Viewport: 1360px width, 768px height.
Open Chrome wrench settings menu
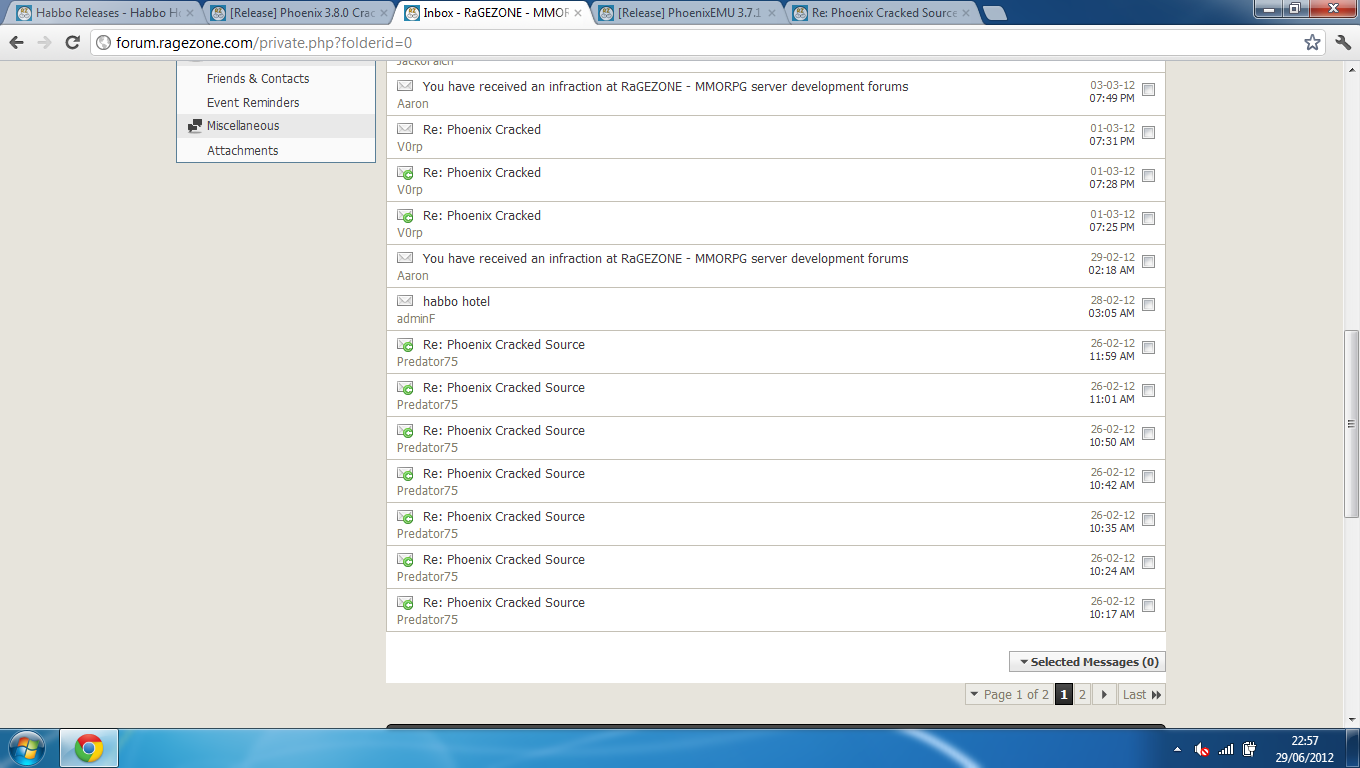point(1342,42)
